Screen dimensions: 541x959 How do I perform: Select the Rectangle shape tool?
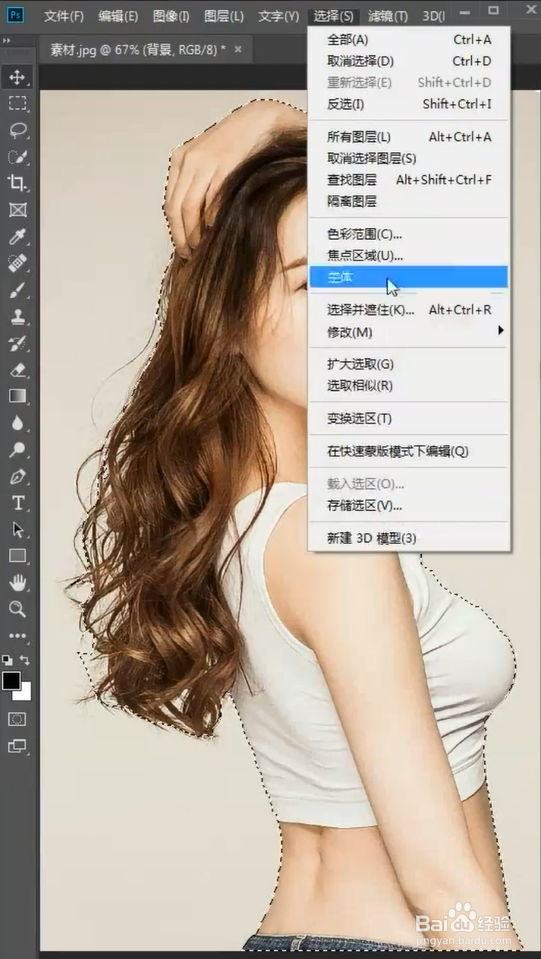17,556
